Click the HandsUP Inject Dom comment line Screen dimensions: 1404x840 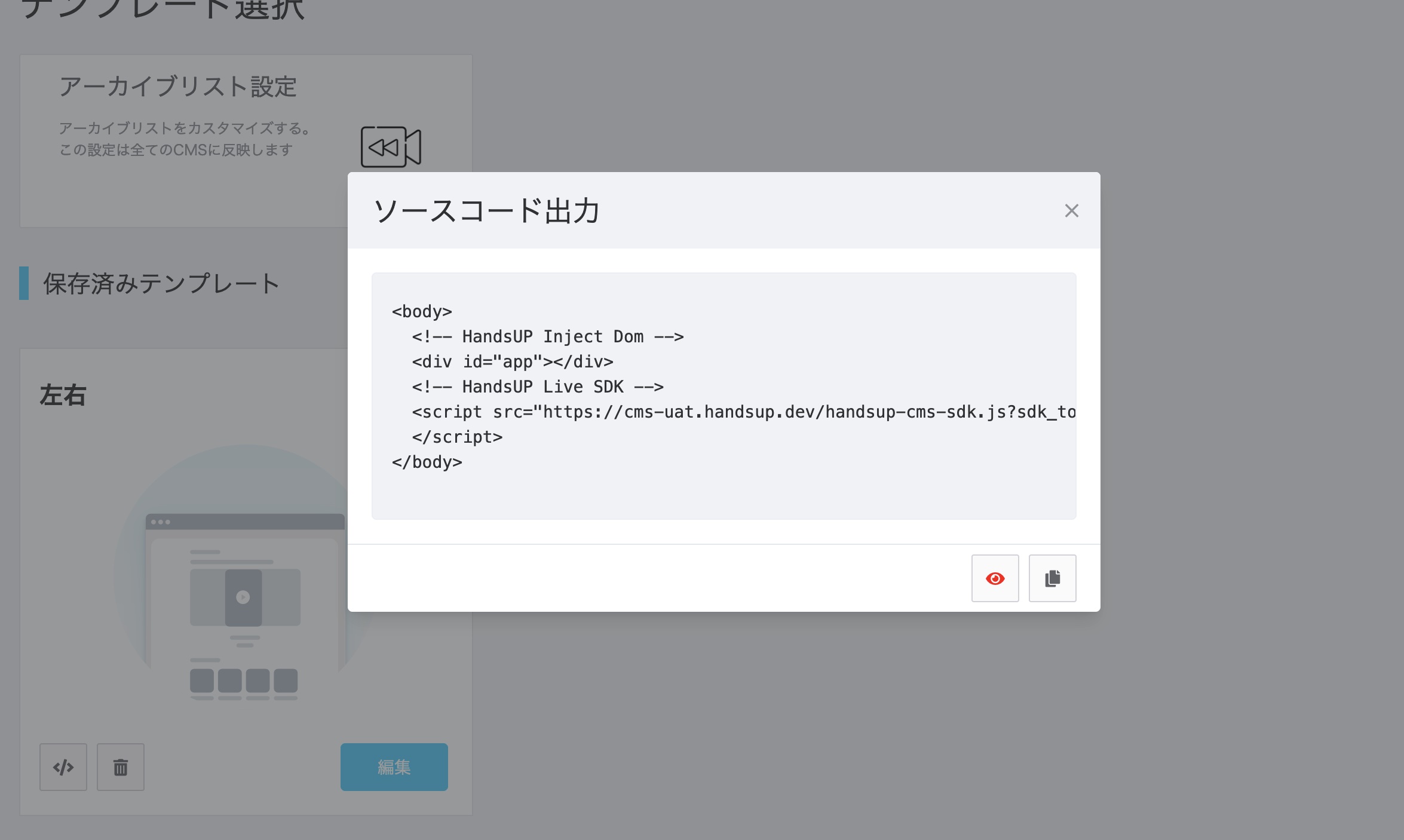click(x=547, y=337)
